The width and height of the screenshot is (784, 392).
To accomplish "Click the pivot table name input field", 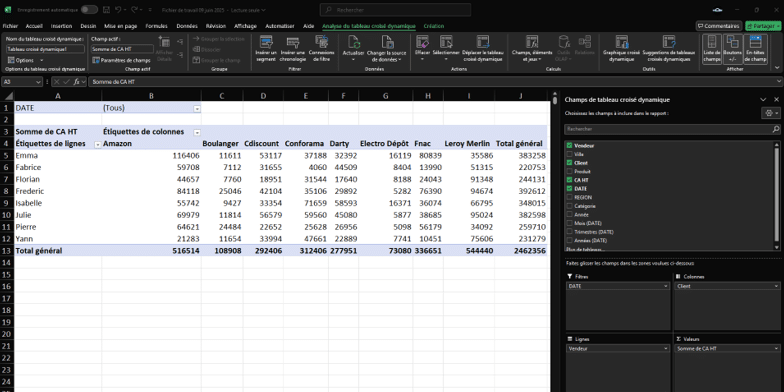I will coord(46,49).
